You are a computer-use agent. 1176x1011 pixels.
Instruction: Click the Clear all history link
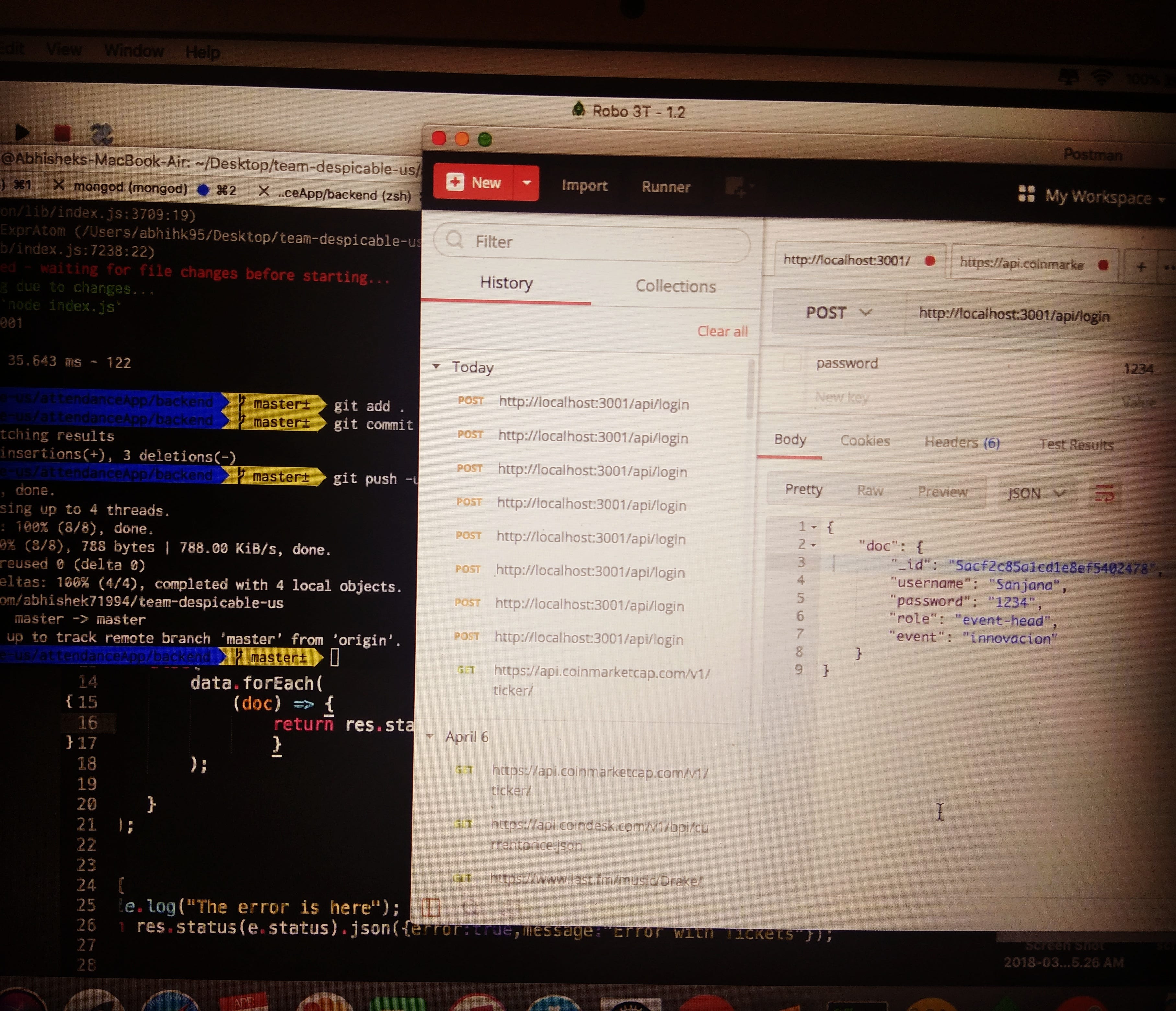pos(722,331)
